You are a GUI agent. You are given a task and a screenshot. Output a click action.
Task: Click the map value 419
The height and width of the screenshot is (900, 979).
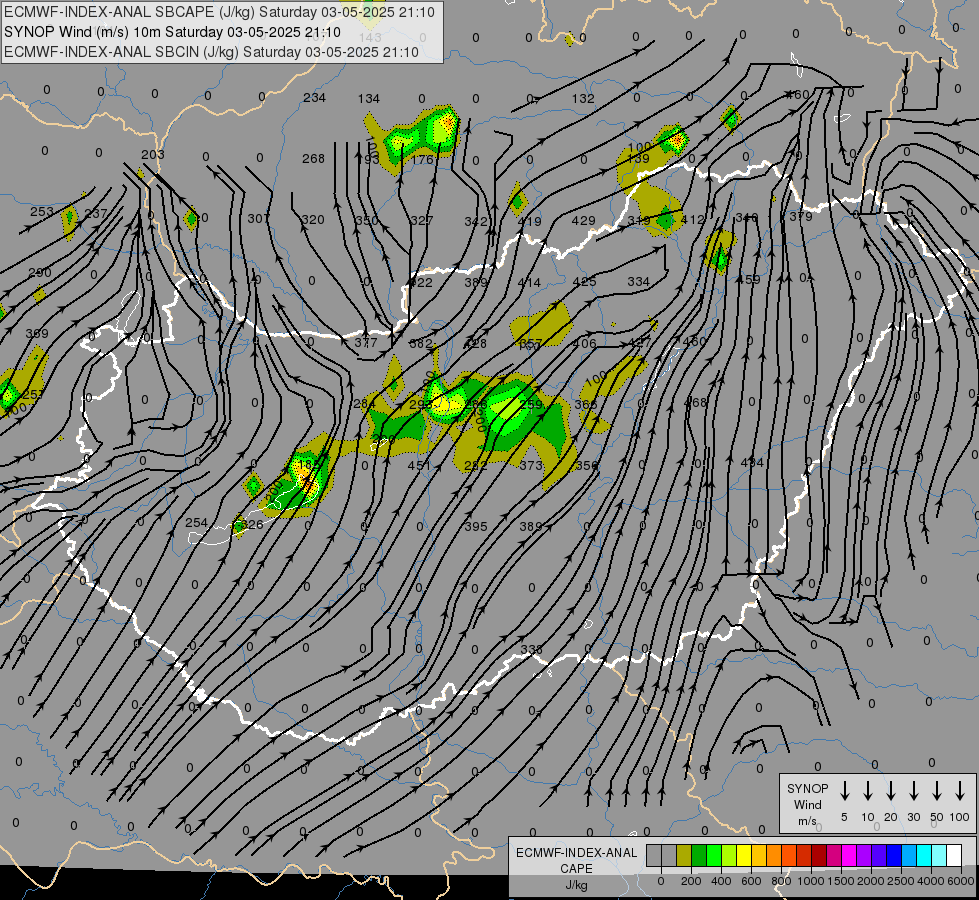(529, 222)
